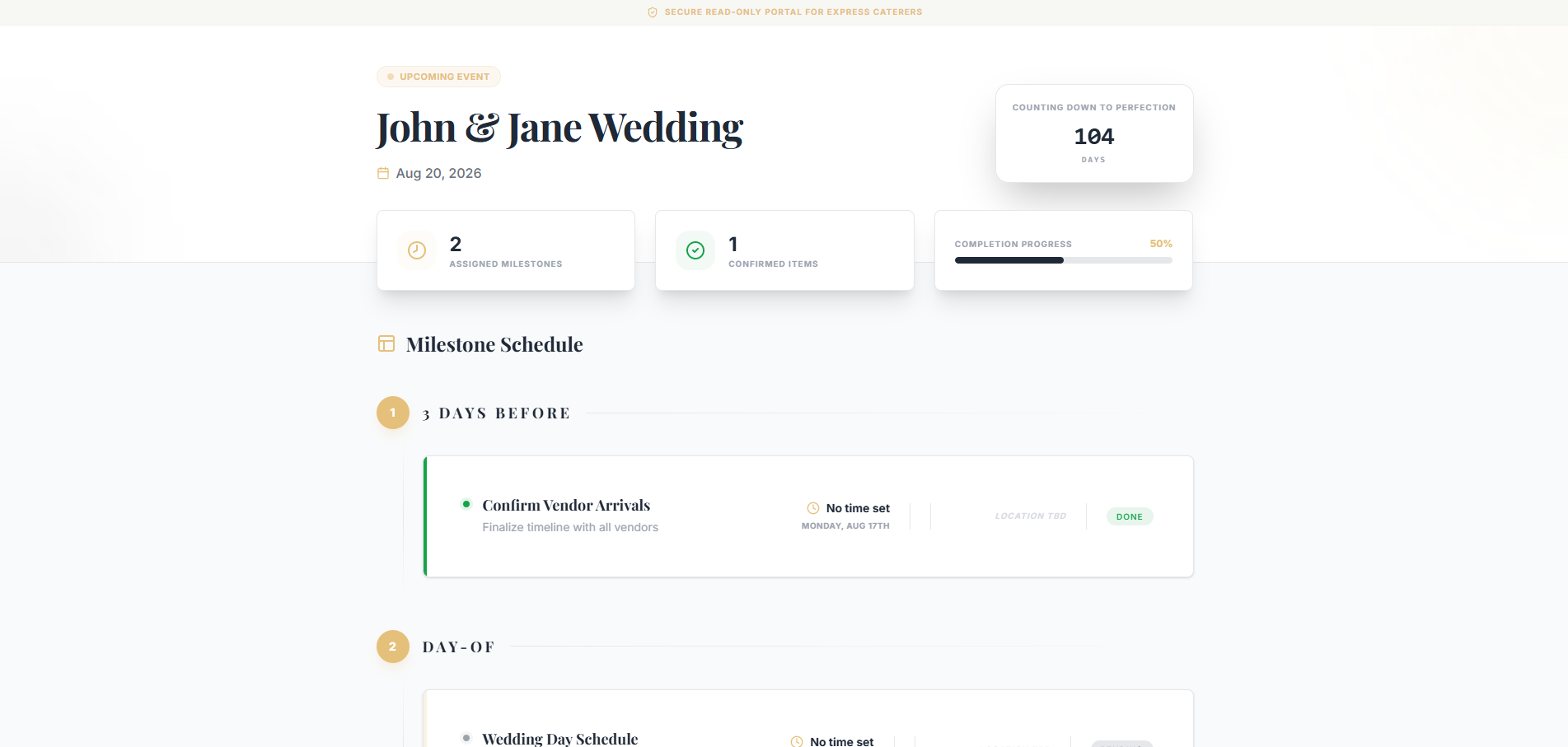Image resolution: width=1568 pixels, height=747 pixels.
Task: Select the number 1 step badge for 3 Days Before
Action: tap(393, 413)
